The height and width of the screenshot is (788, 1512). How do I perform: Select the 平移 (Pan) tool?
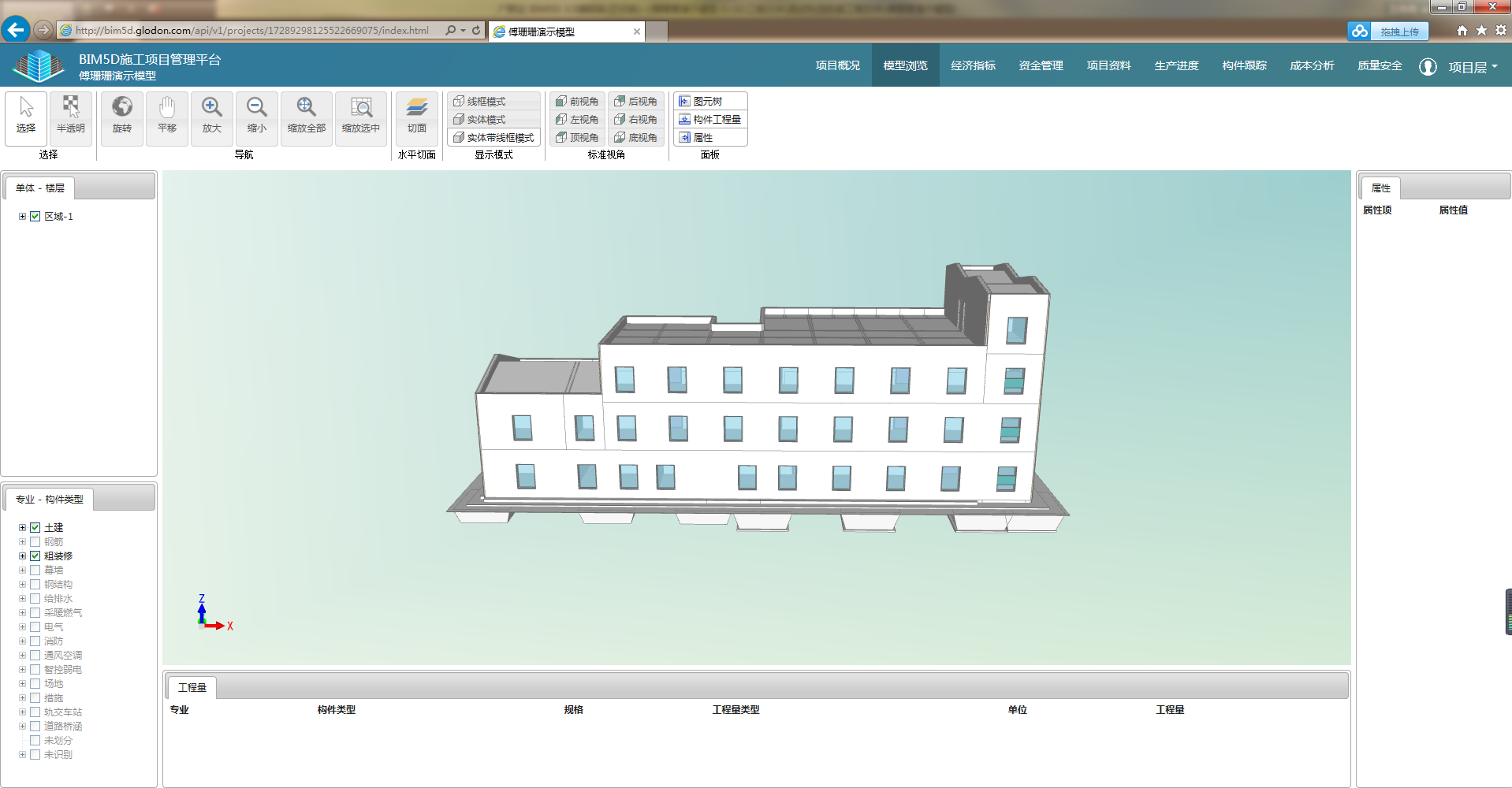click(x=166, y=117)
